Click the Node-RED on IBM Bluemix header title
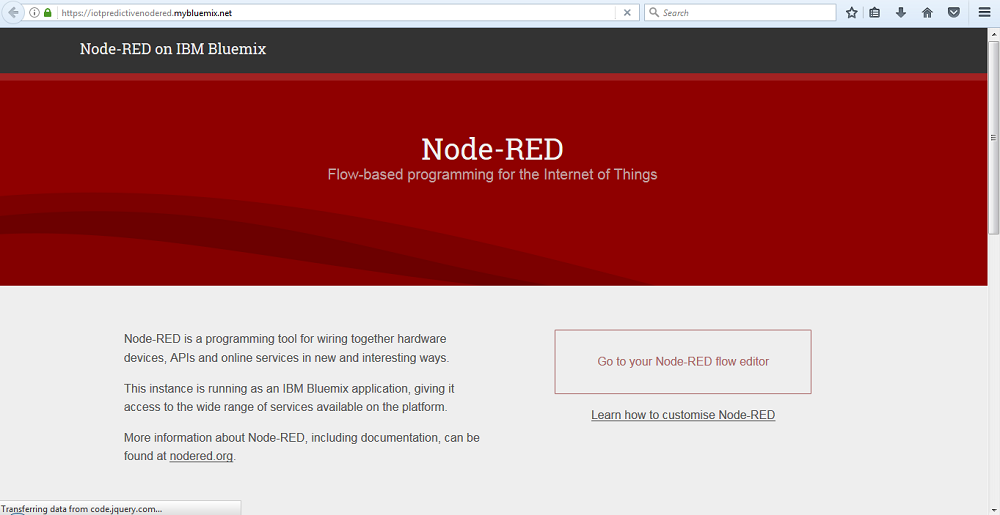1000x515 pixels. 173,48
